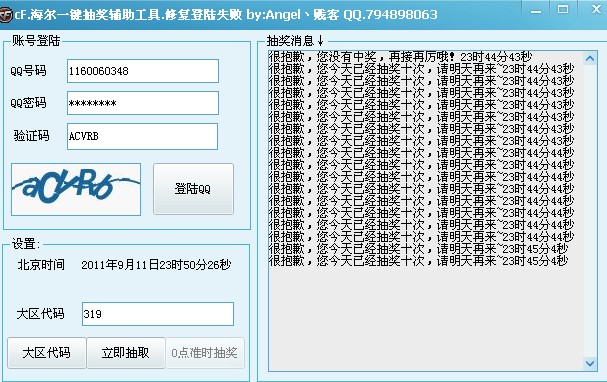The width and height of the screenshot is (607, 382).
Task: Minimize the lottery tool window
Action: point(536,12)
